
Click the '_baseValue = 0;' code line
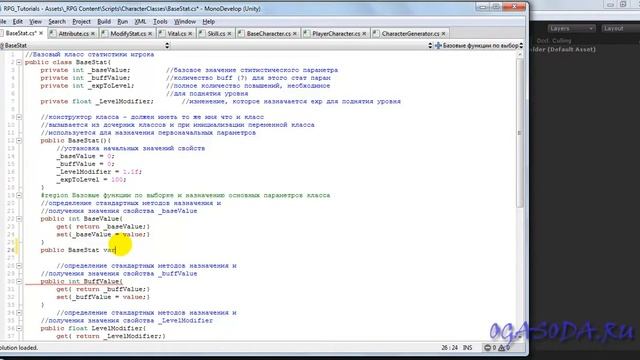(x=85, y=156)
